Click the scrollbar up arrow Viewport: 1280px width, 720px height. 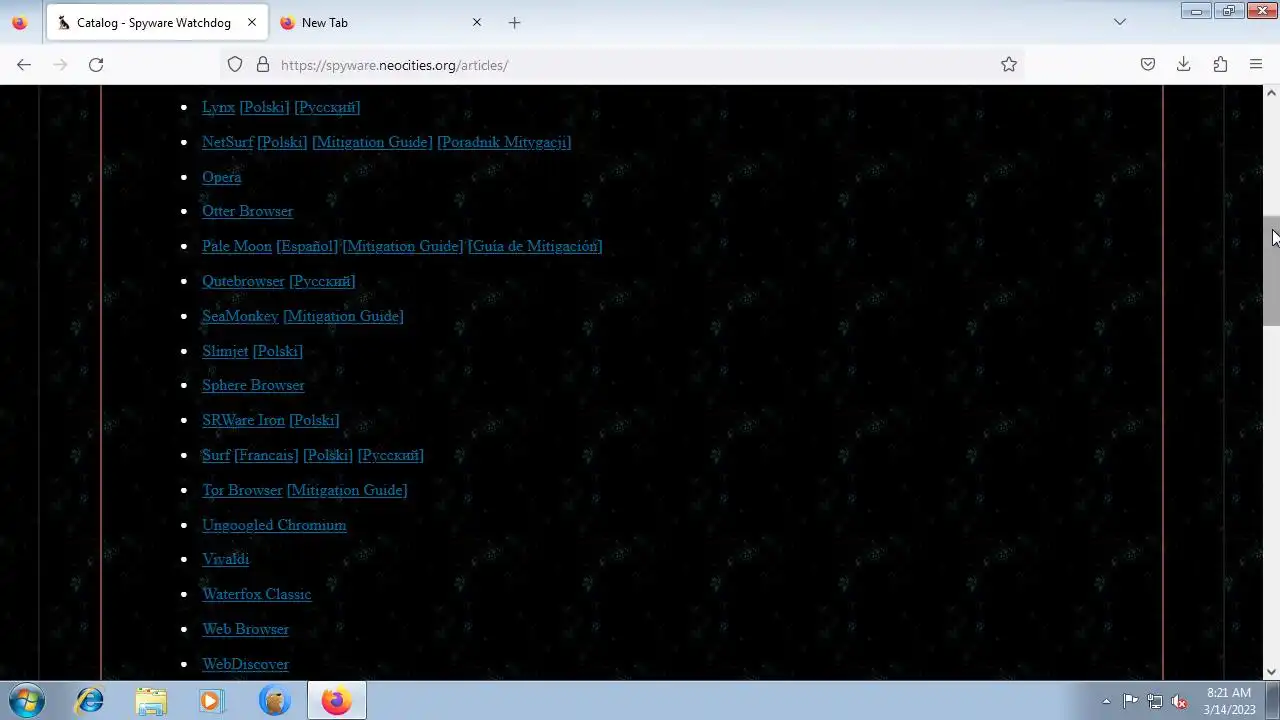[x=1271, y=93]
